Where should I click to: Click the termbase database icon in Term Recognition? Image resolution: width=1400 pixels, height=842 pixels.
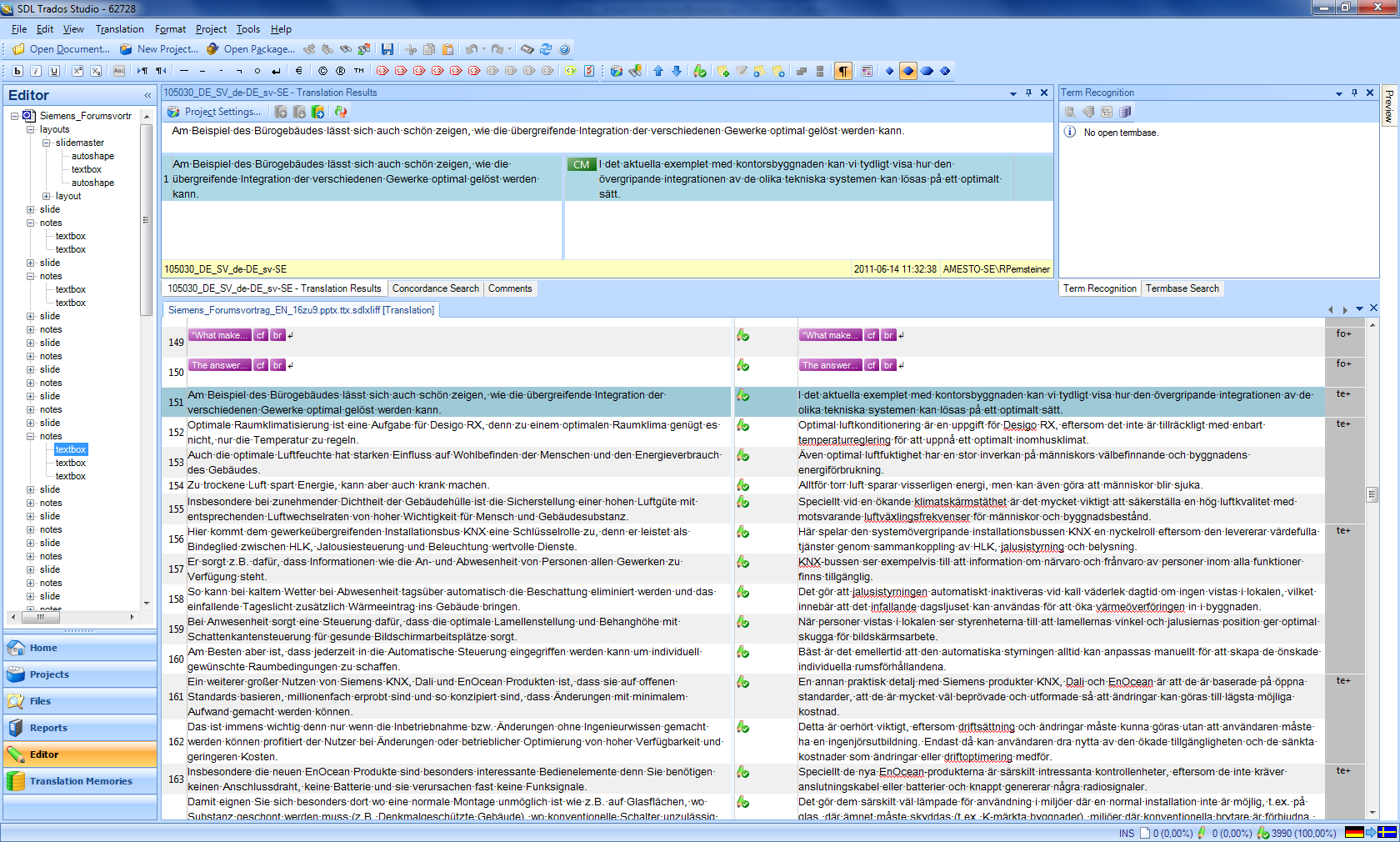tap(1125, 112)
